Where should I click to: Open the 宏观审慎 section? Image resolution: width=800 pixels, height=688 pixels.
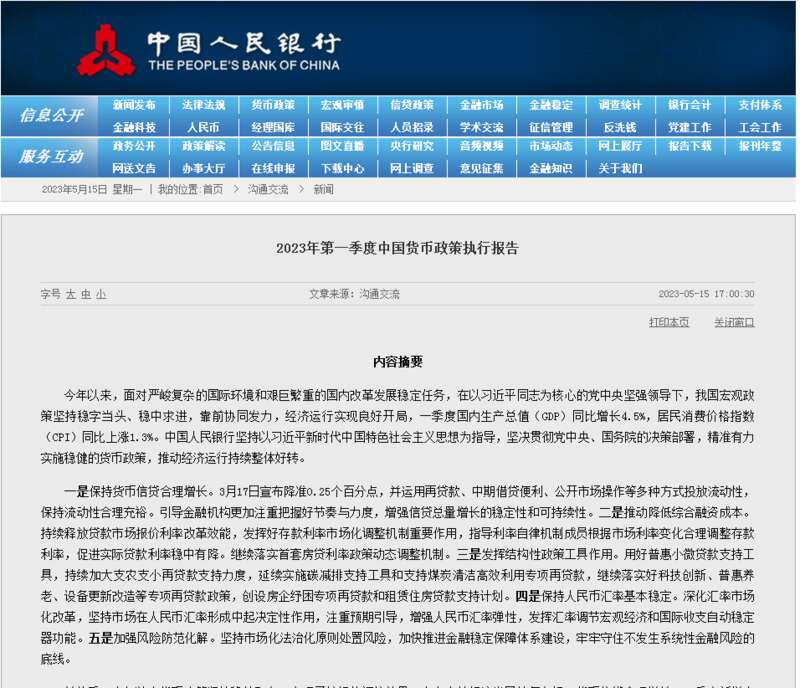pos(342,105)
